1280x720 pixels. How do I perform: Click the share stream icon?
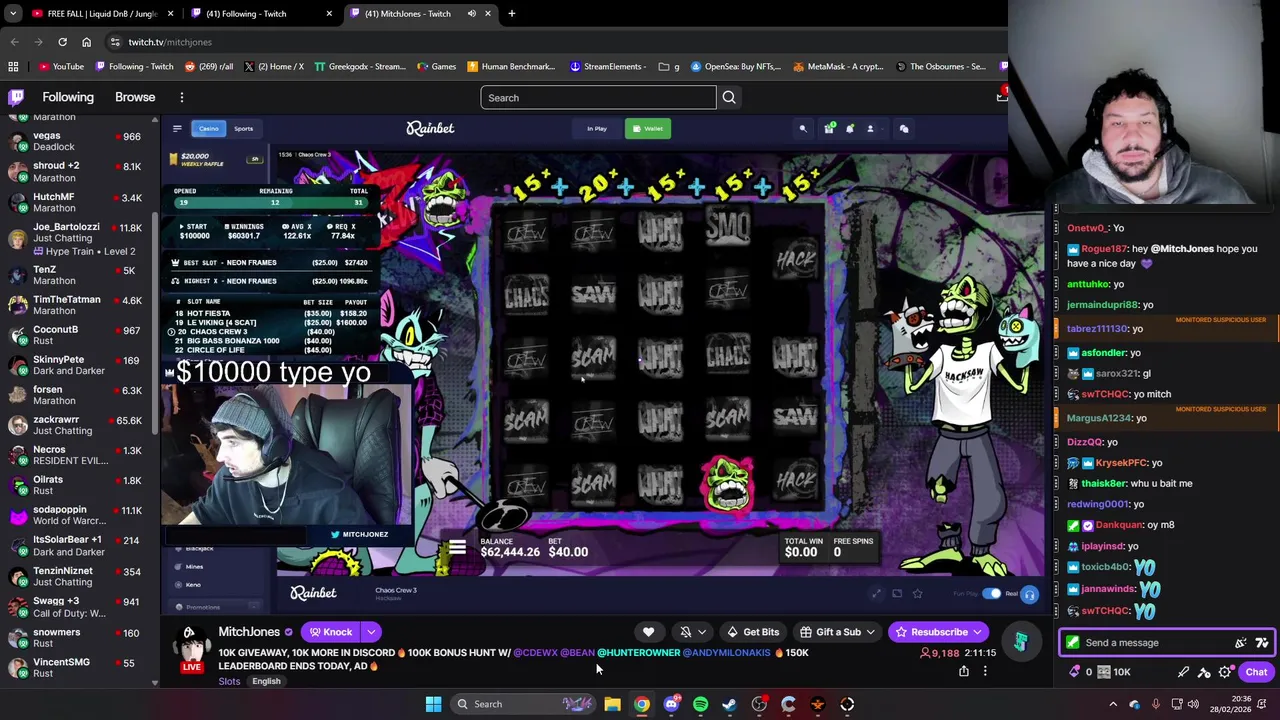click(x=964, y=671)
